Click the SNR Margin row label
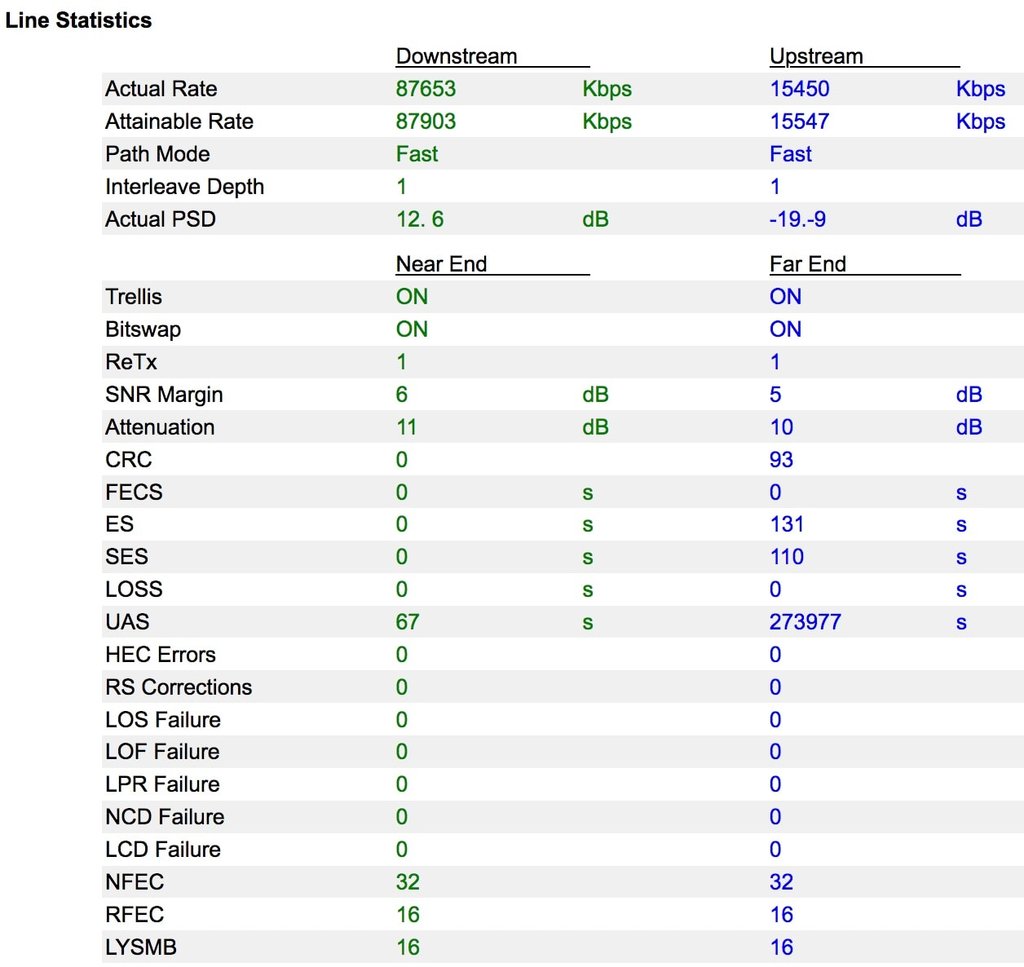The height and width of the screenshot is (967, 1024). pyautogui.click(x=163, y=395)
